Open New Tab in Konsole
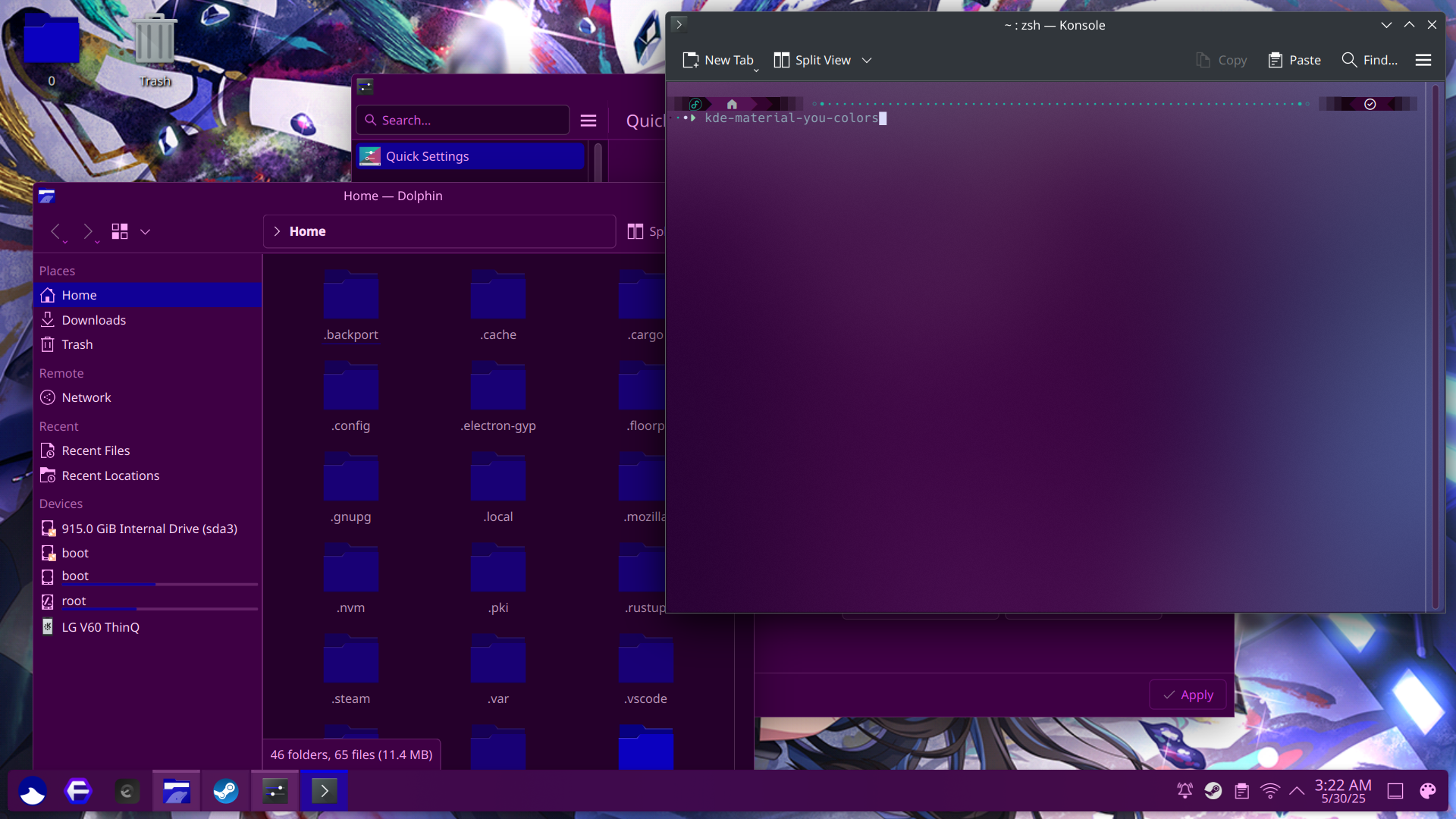 coord(718,60)
